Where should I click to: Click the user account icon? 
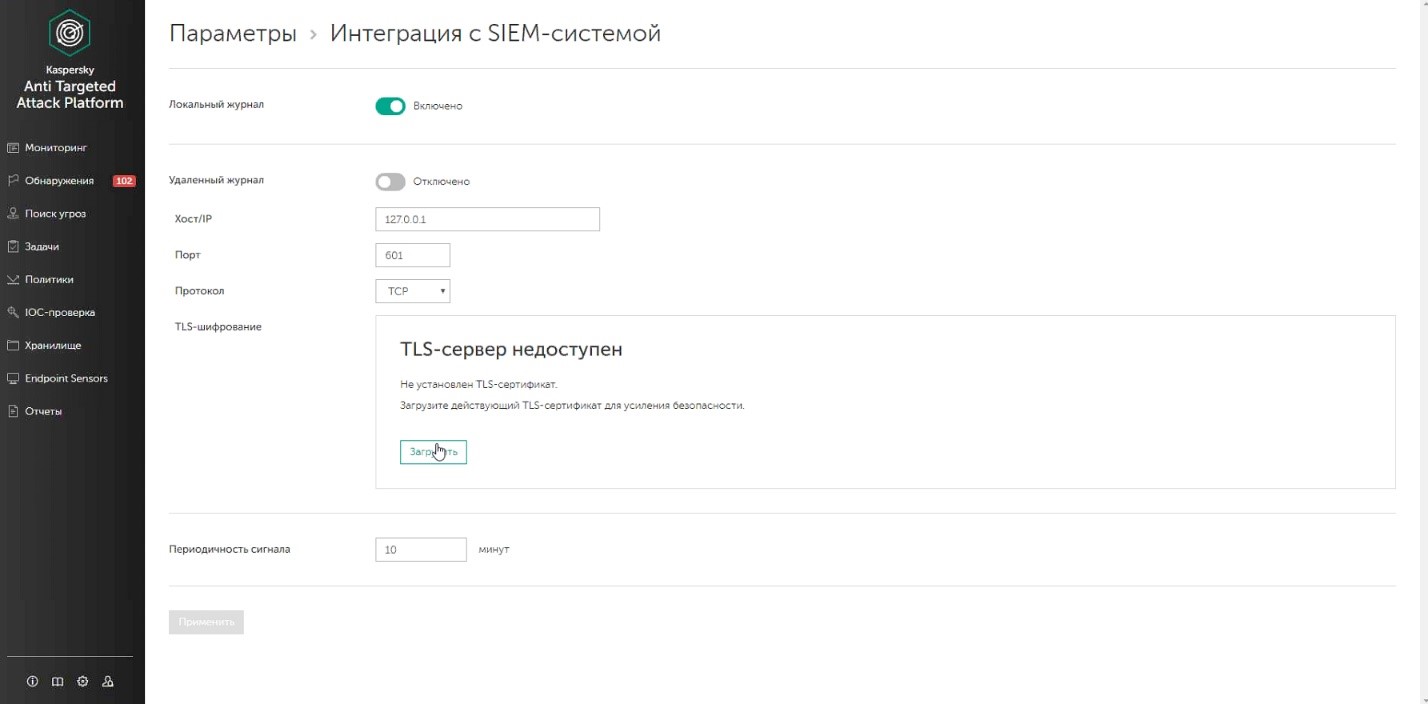108,682
